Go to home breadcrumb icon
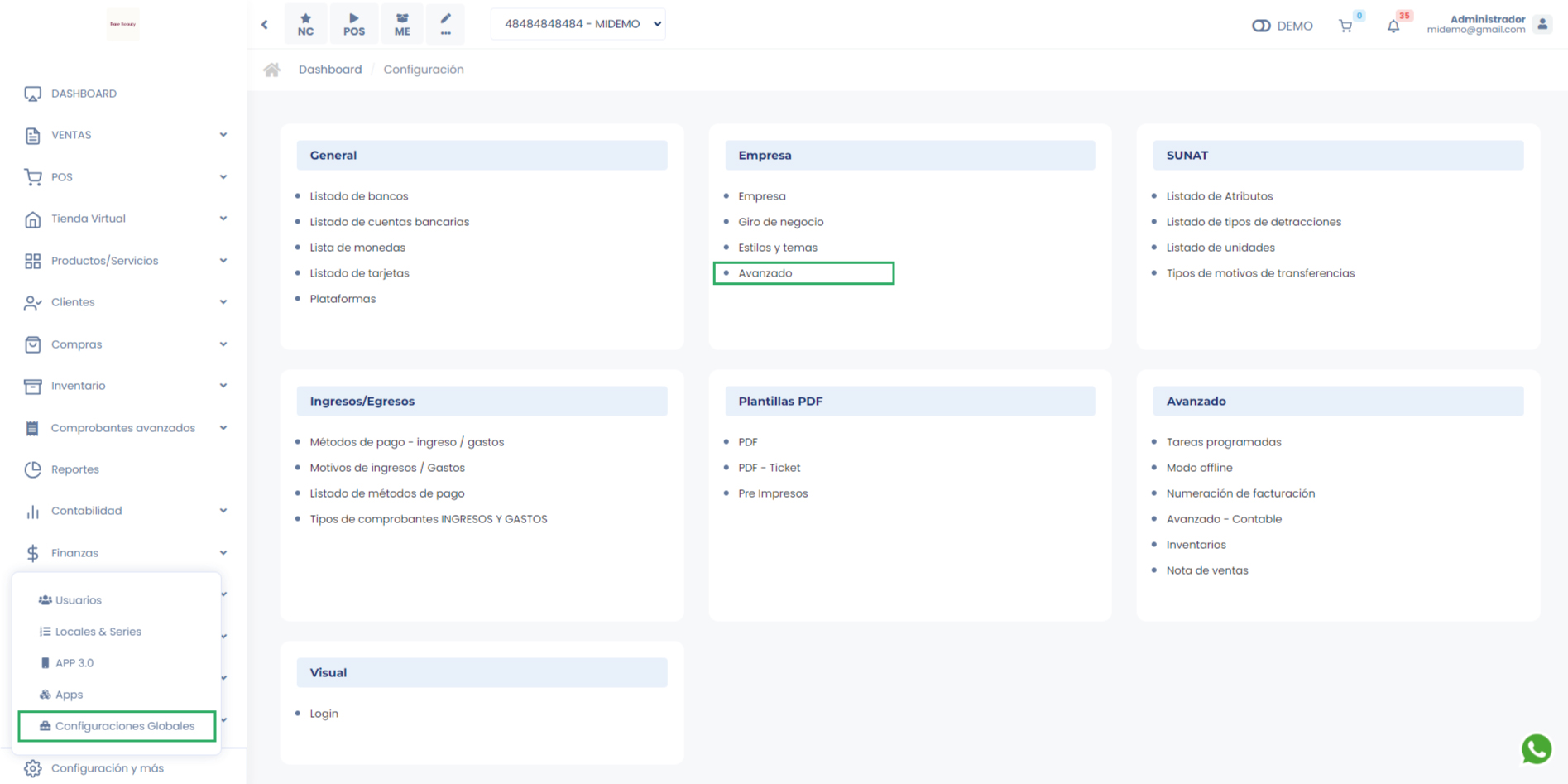 [x=271, y=70]
